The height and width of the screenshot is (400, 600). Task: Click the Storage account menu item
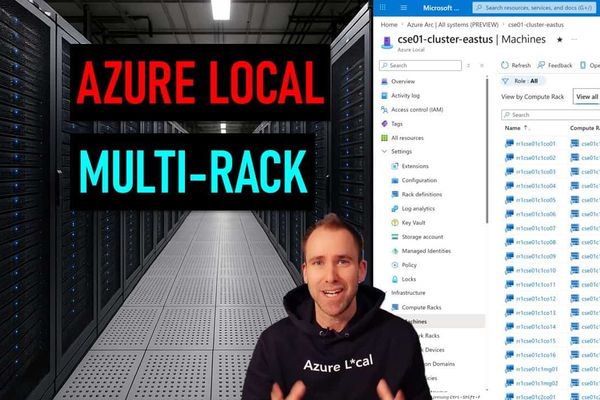(422, 237)
